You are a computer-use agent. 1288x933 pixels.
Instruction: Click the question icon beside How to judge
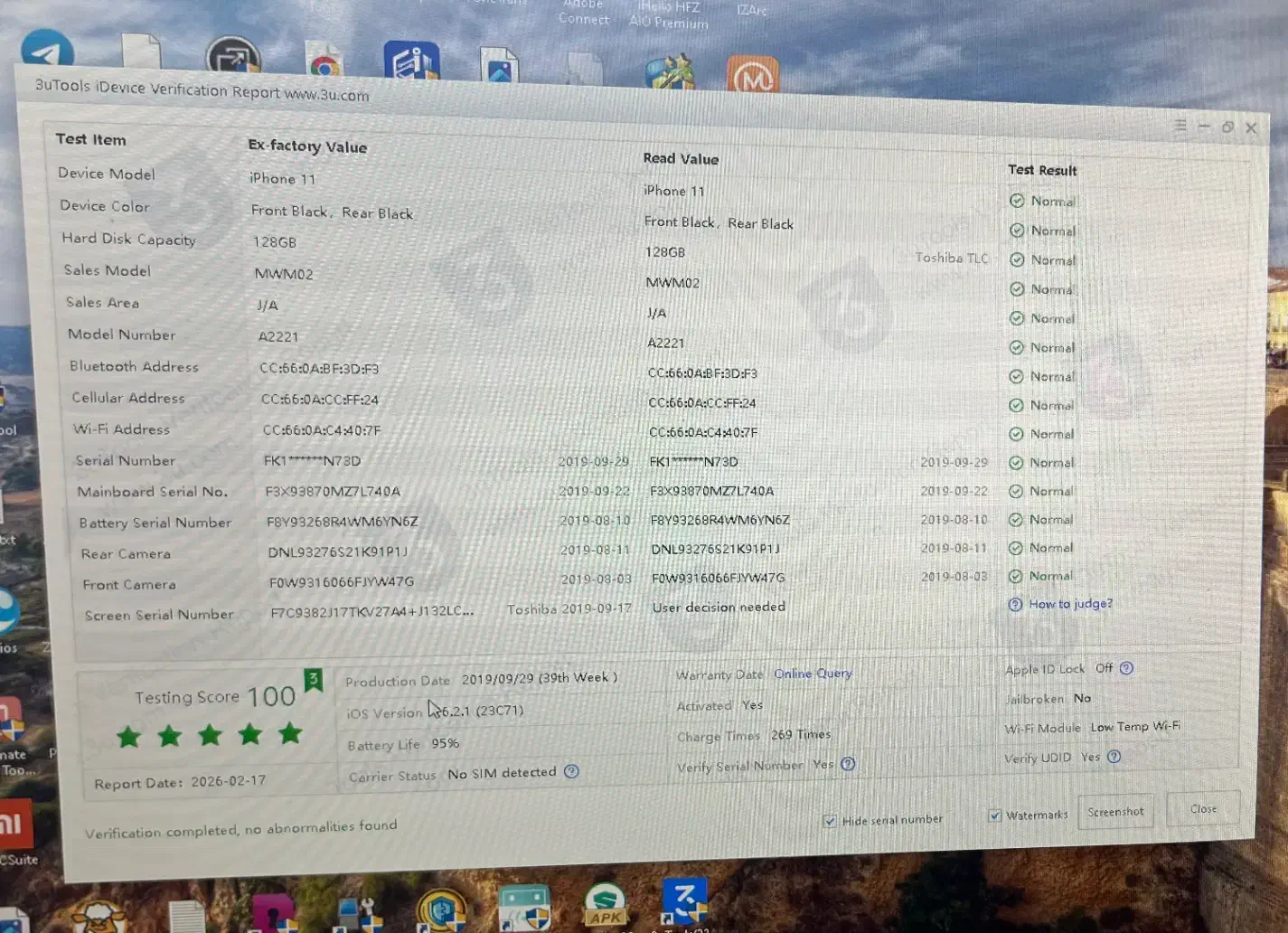[1015, 604]
